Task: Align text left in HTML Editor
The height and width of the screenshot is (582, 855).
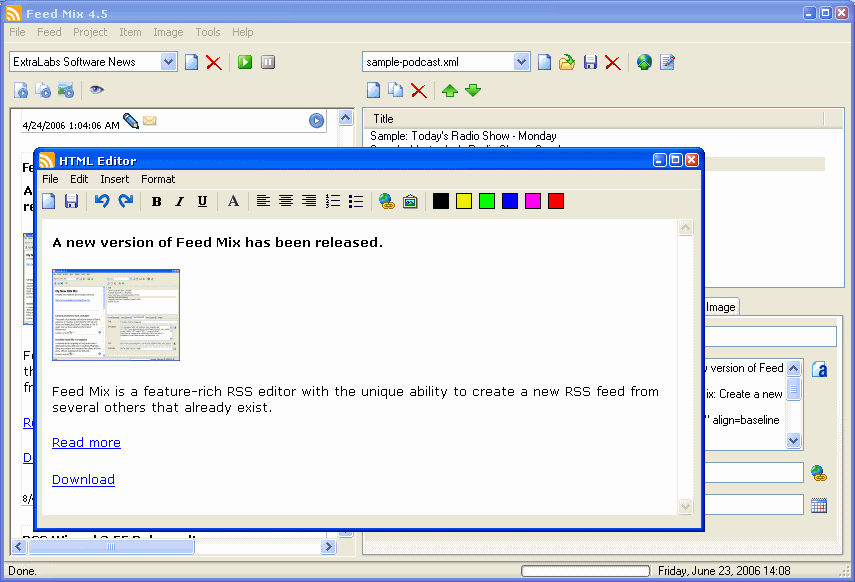Action: [x=263, y=201]
